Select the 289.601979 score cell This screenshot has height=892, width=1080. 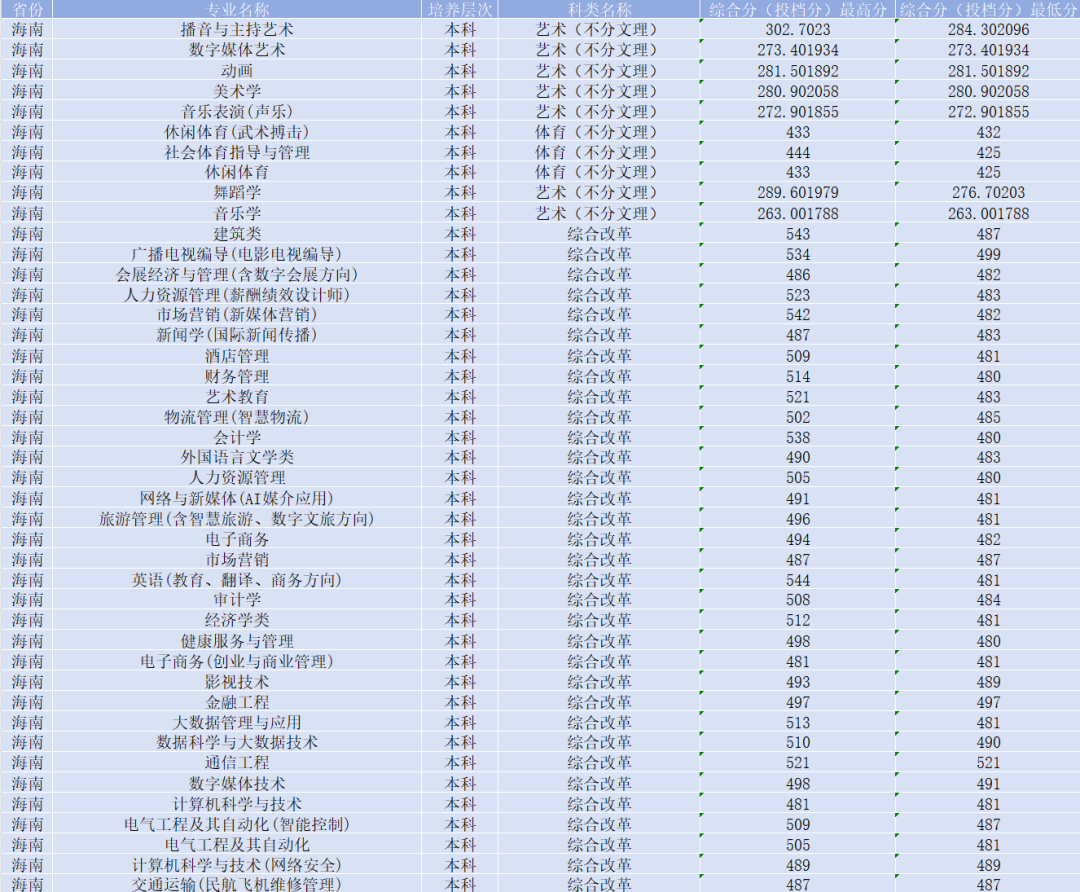coord(798,193)
